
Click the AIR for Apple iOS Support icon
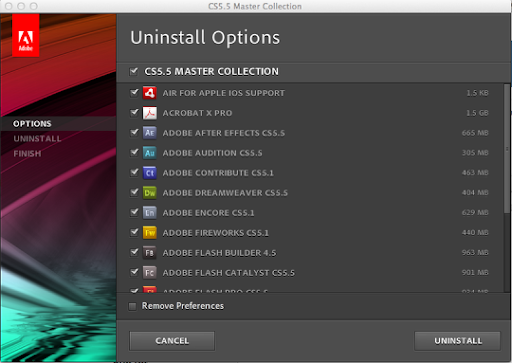[150, 93]
